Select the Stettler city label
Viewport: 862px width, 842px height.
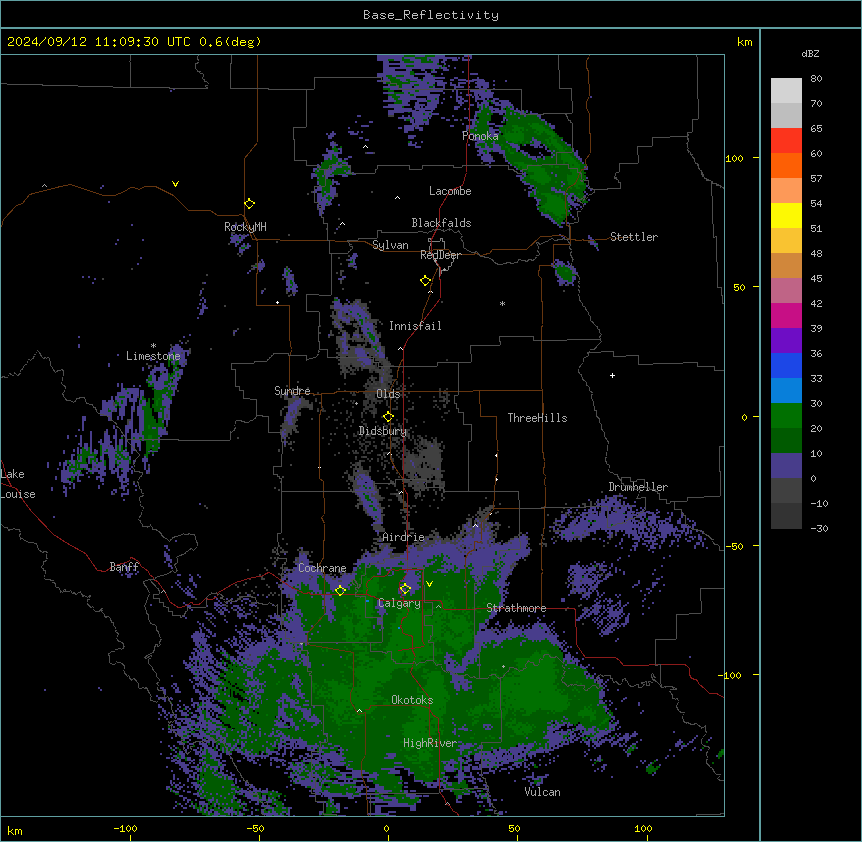coord(634,237)
